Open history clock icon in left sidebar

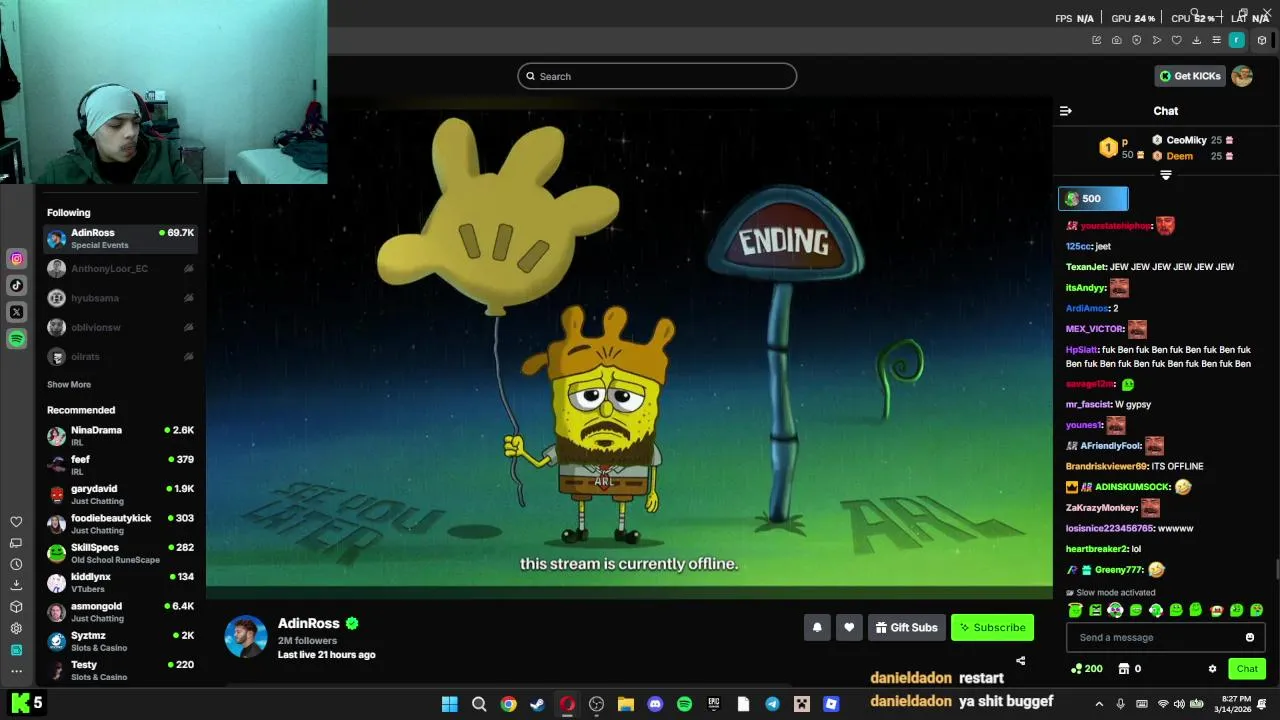coord(16,564)
